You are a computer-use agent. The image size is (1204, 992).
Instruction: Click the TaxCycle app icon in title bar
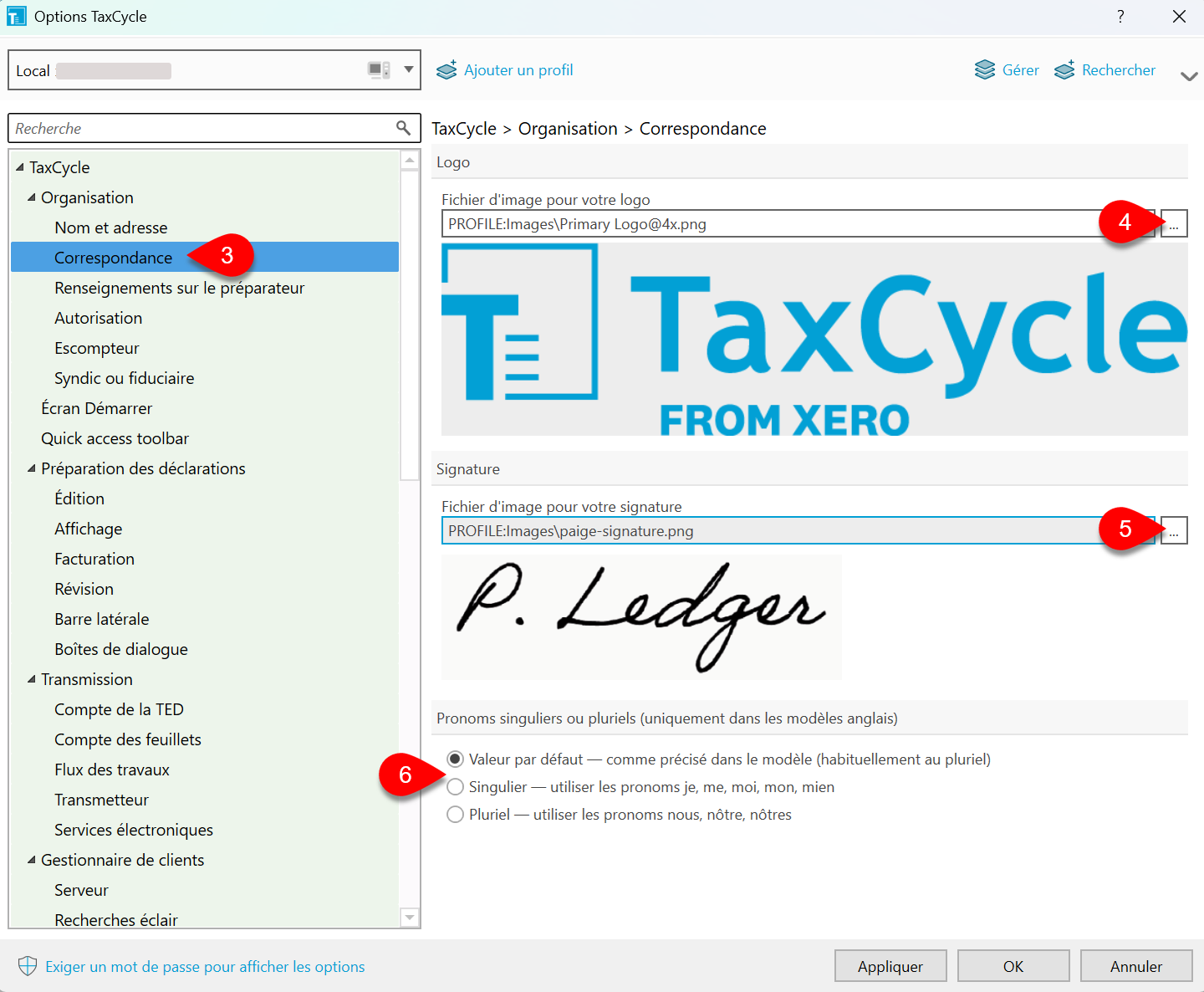coord(17,16)
